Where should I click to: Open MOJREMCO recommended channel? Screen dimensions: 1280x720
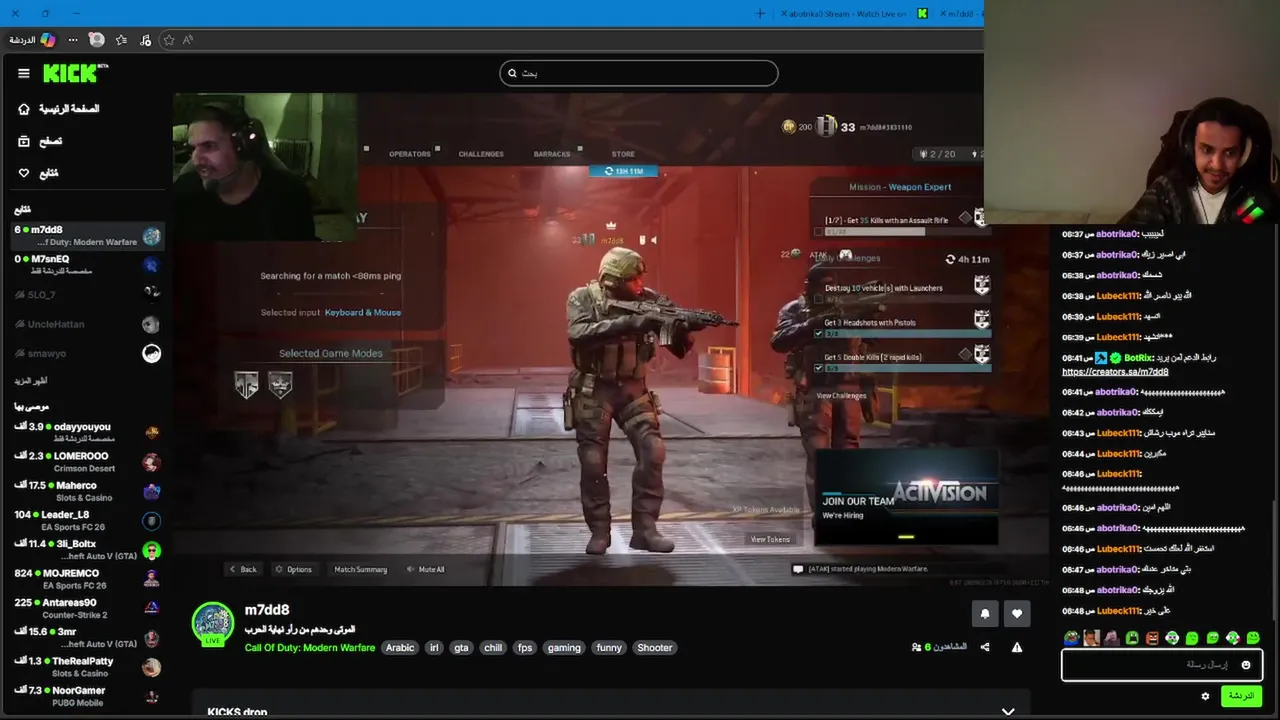tap(87, 578)
